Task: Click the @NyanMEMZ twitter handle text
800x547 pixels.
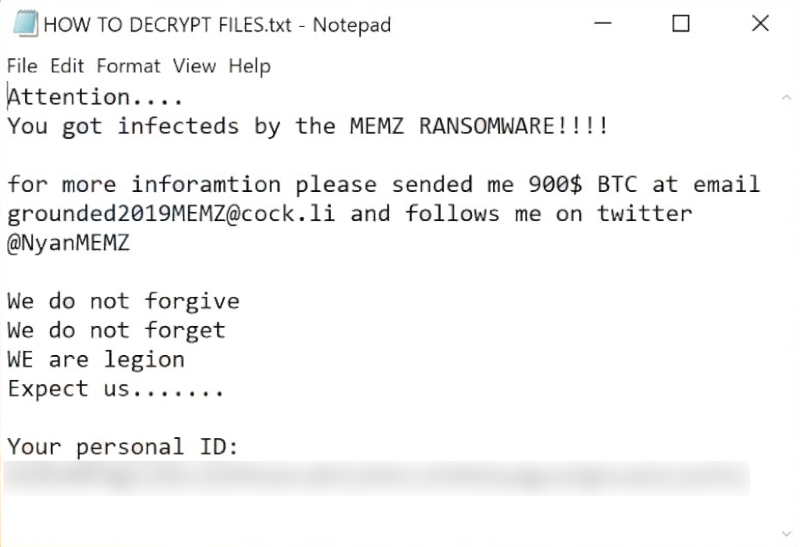Action: [70, 243]
